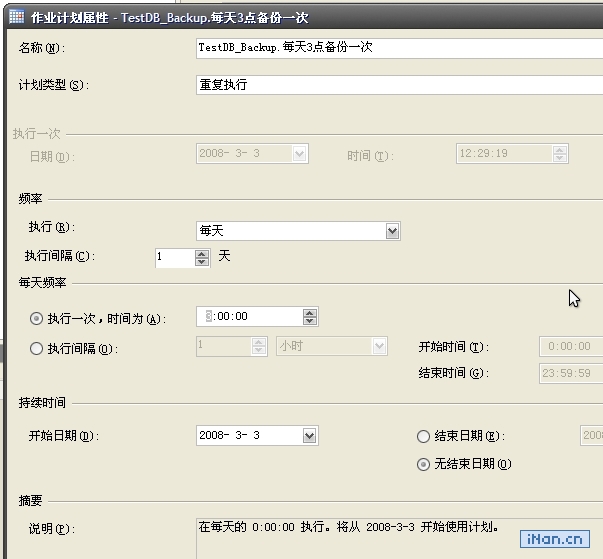Image resolution: width=603 pixels, height=559 pixels.
Task: Select the 无结束日期 radio button
Action: (423, 464)
